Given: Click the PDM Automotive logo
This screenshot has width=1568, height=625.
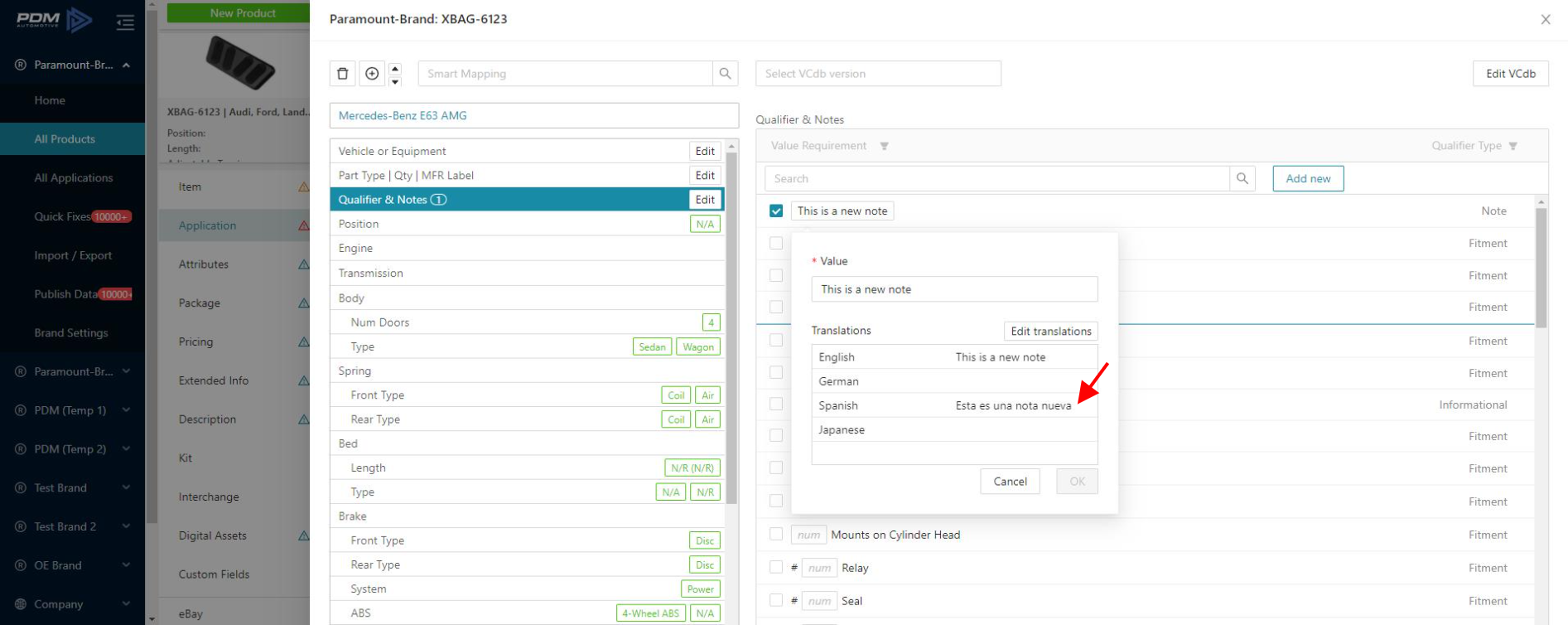Looking at the screenshot, I should [x=55, y=20].
